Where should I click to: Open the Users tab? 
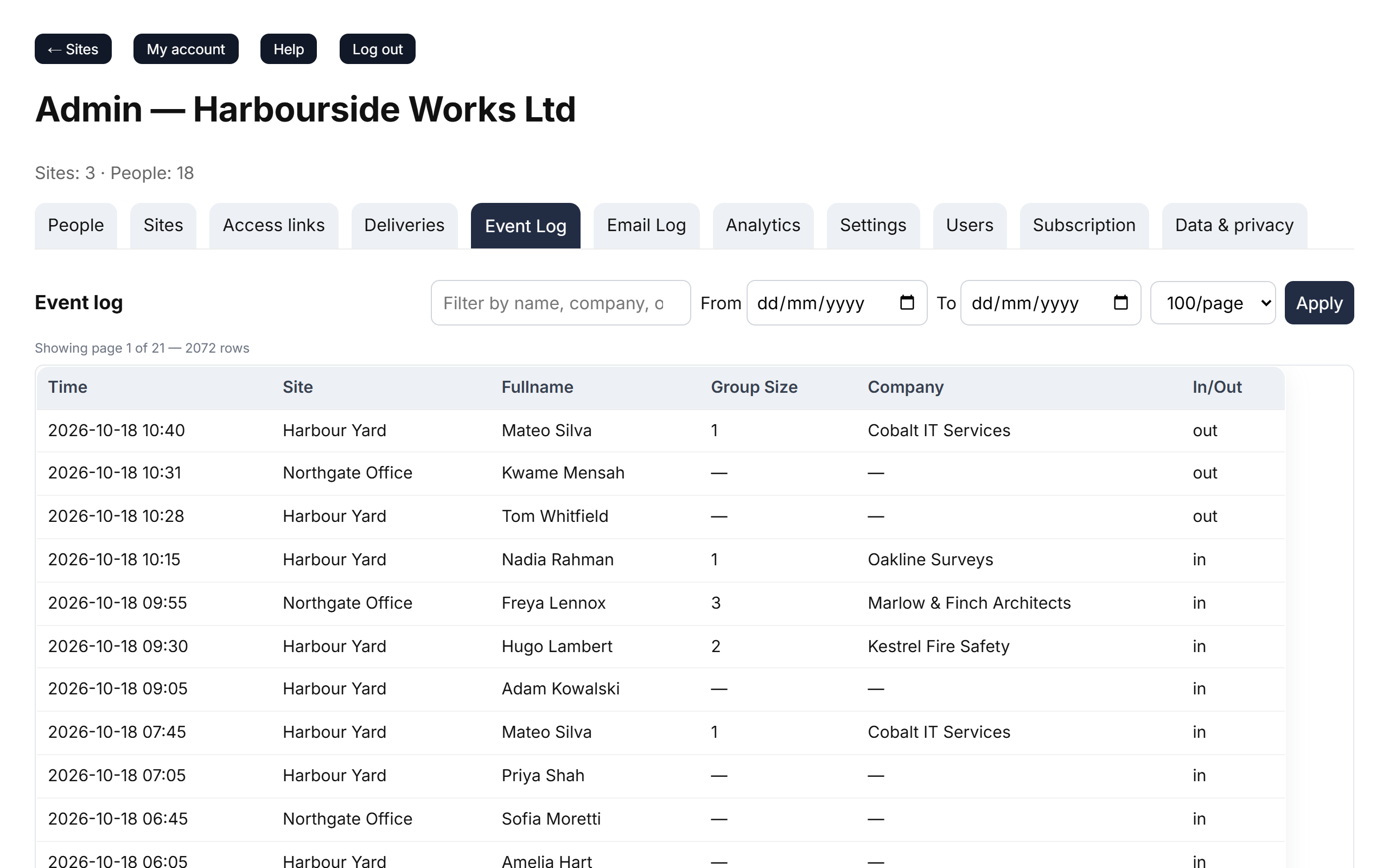970,225
